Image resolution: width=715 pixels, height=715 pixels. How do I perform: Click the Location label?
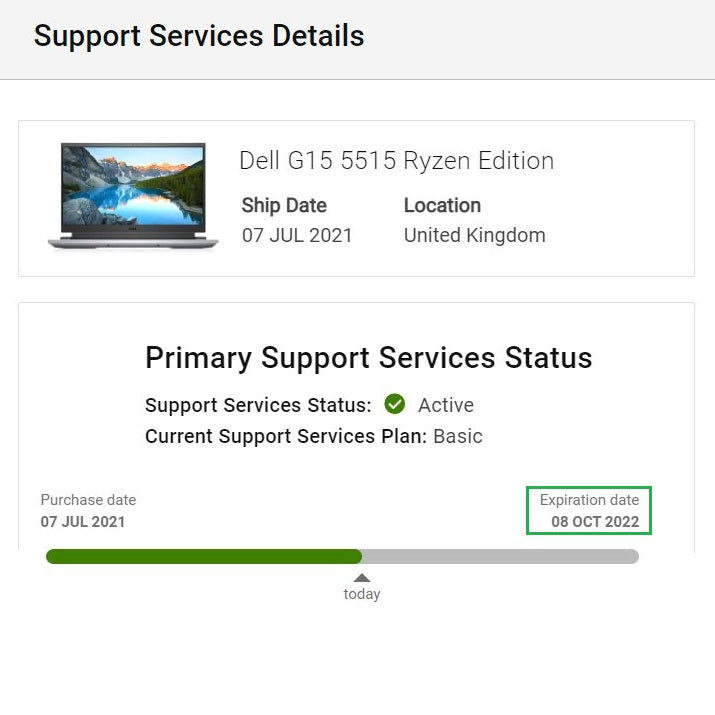click(x=442, y=205)
